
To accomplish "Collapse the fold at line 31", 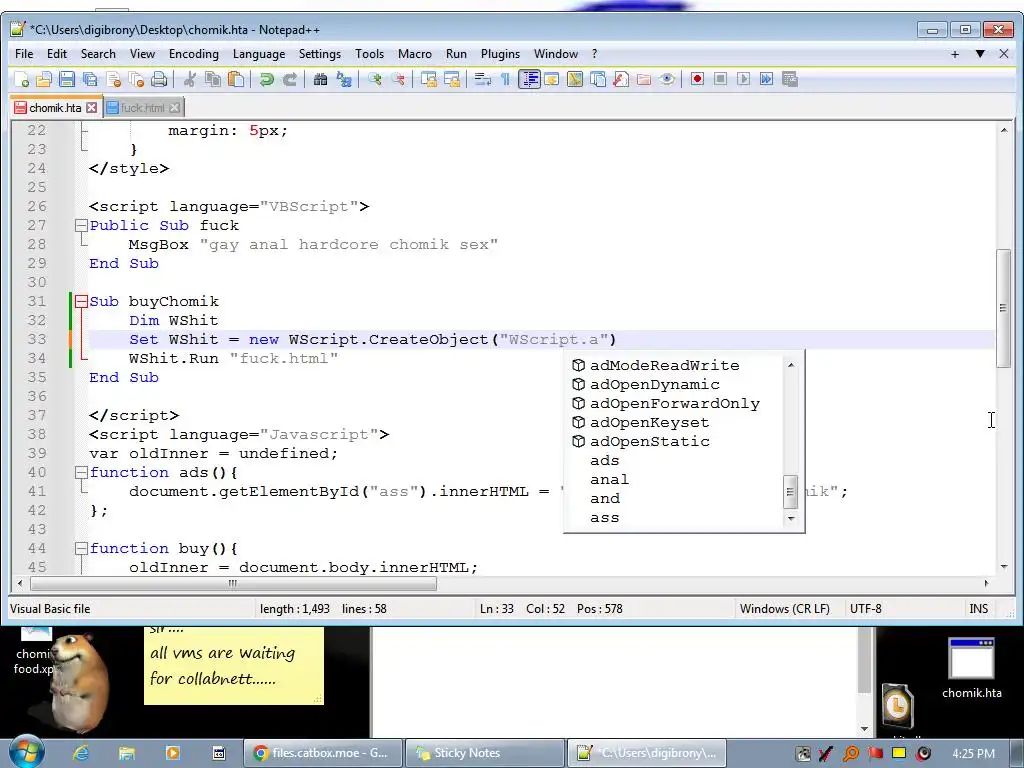I will (81, 302).
